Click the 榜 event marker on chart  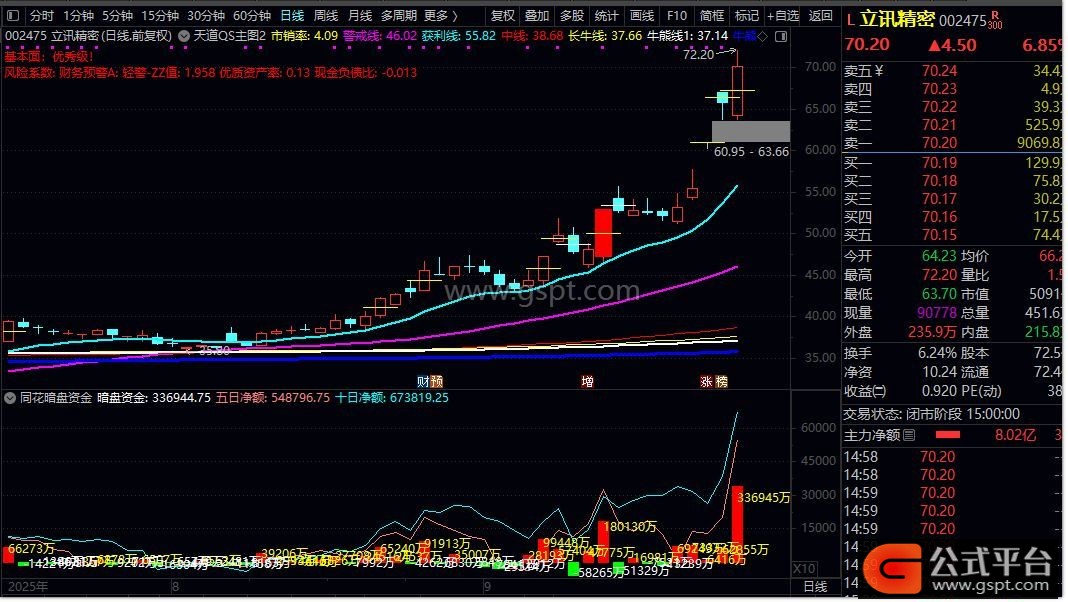[x=721, y=381]
